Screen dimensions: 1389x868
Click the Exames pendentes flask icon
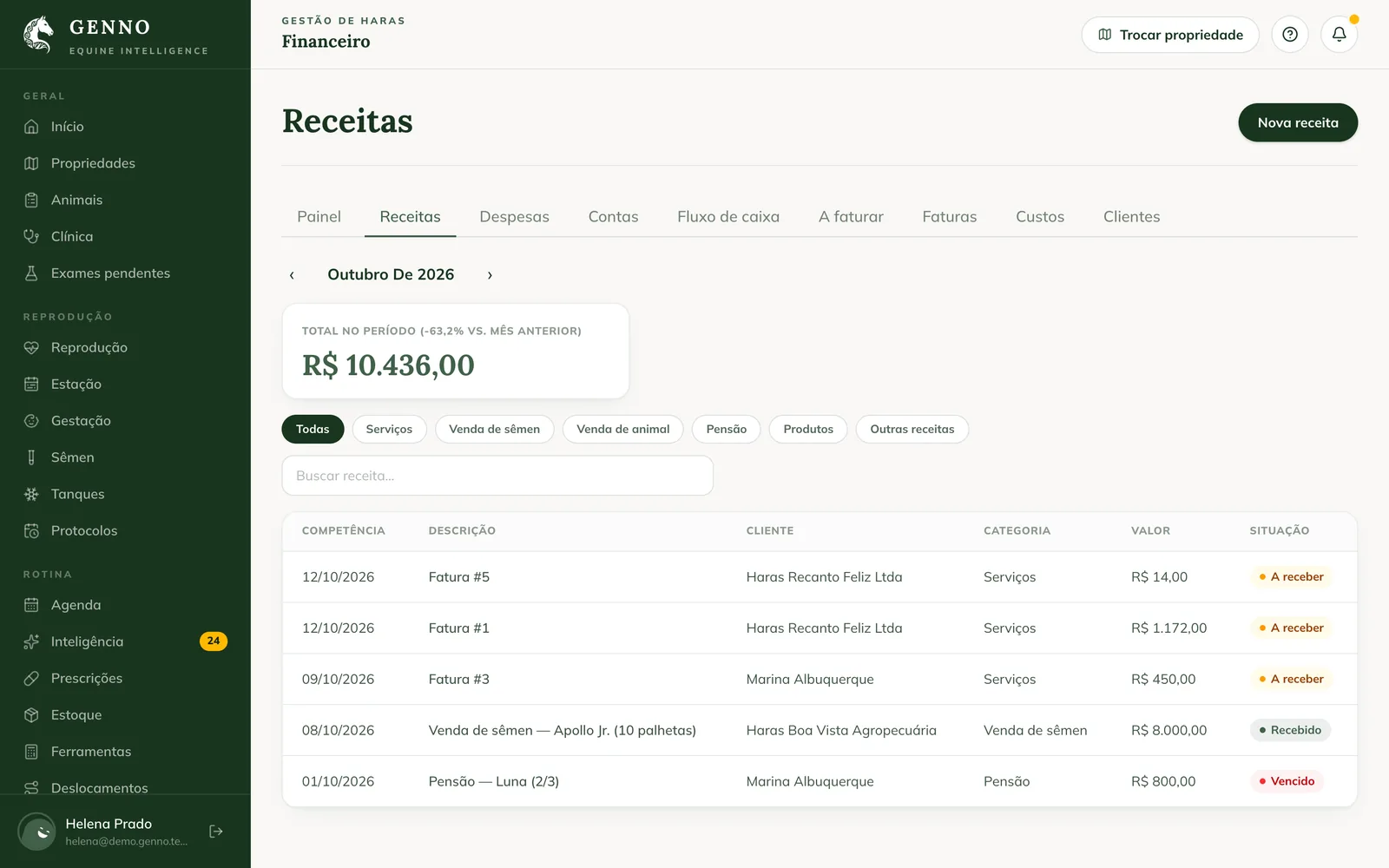coord(31,273)
